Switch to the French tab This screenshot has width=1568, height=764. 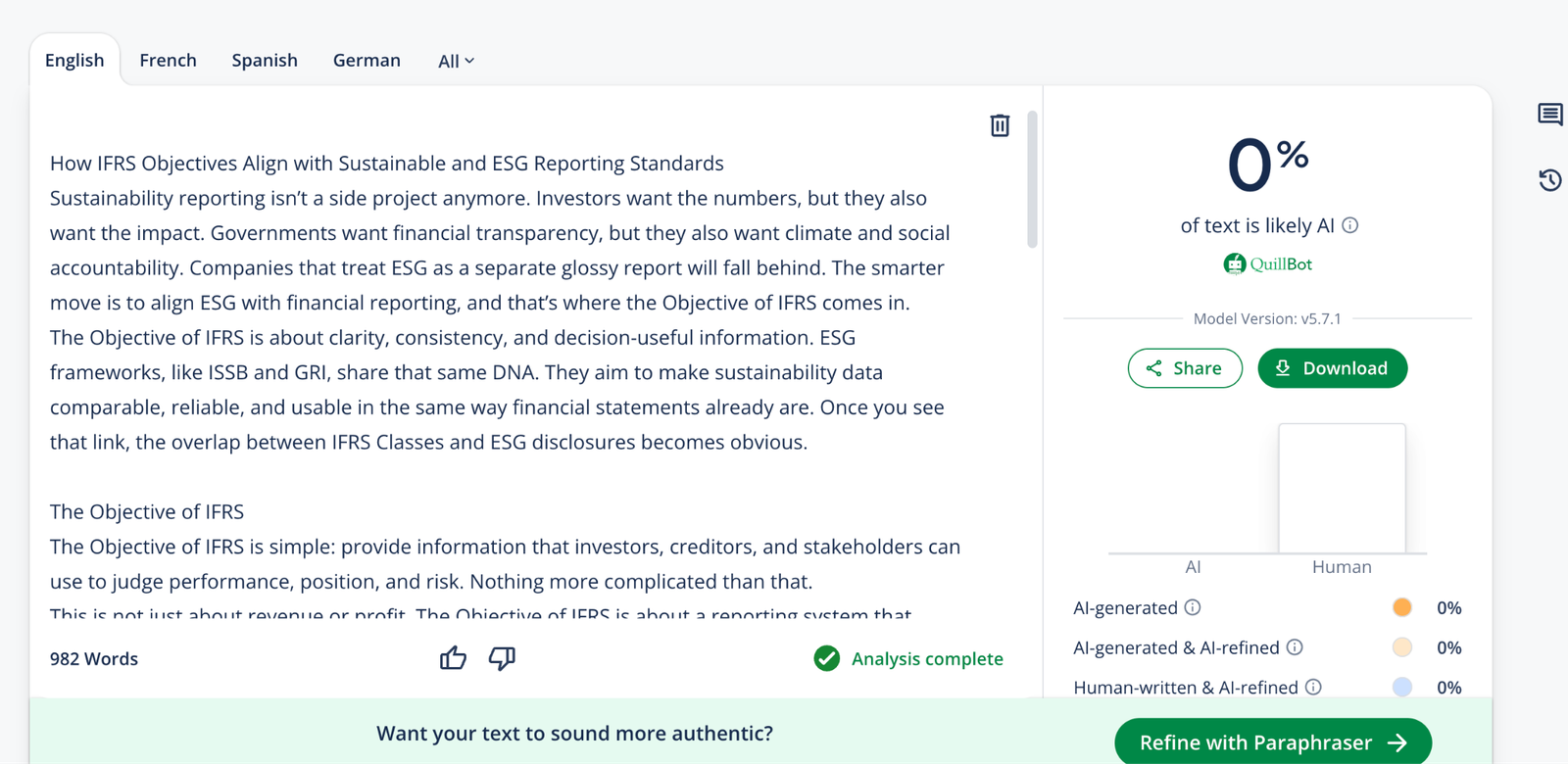168,61
